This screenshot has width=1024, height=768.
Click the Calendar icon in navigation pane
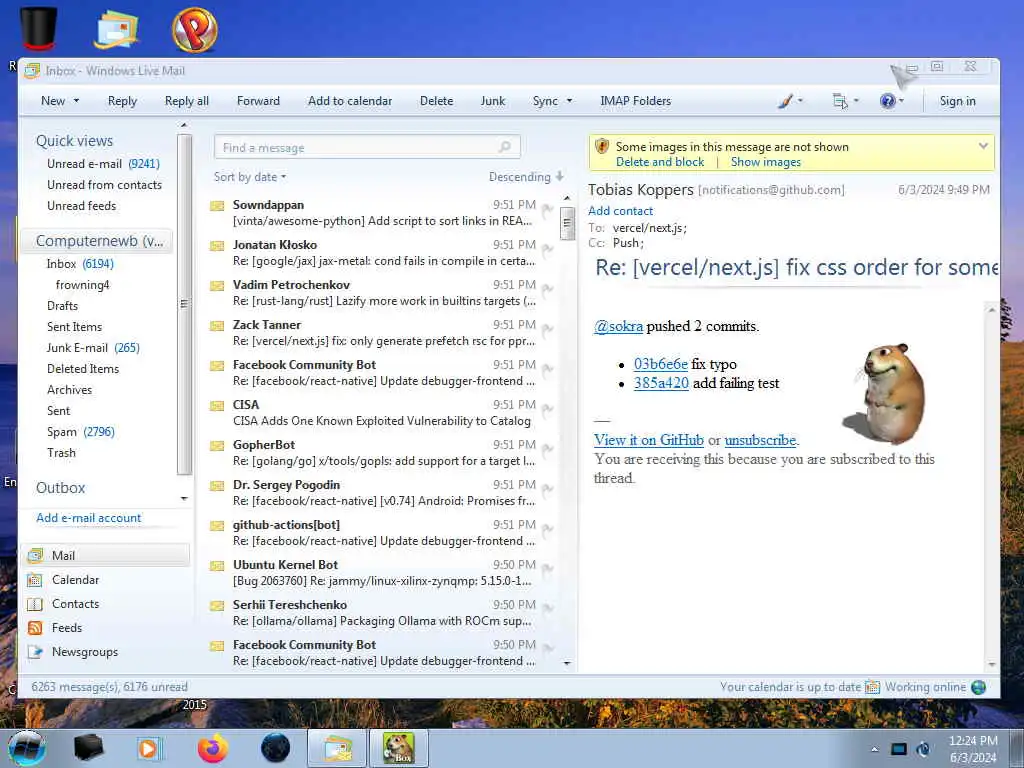click(x=35, y=580)
